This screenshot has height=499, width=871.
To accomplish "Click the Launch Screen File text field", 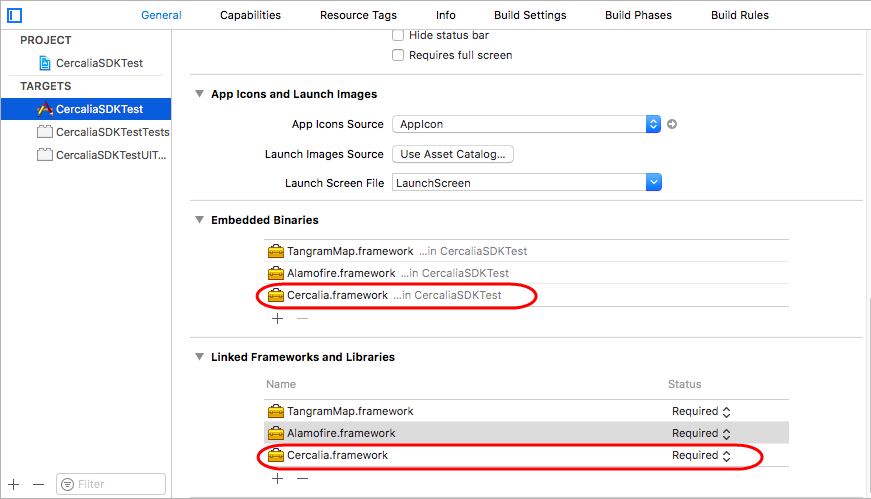I will tap(519, 182).
